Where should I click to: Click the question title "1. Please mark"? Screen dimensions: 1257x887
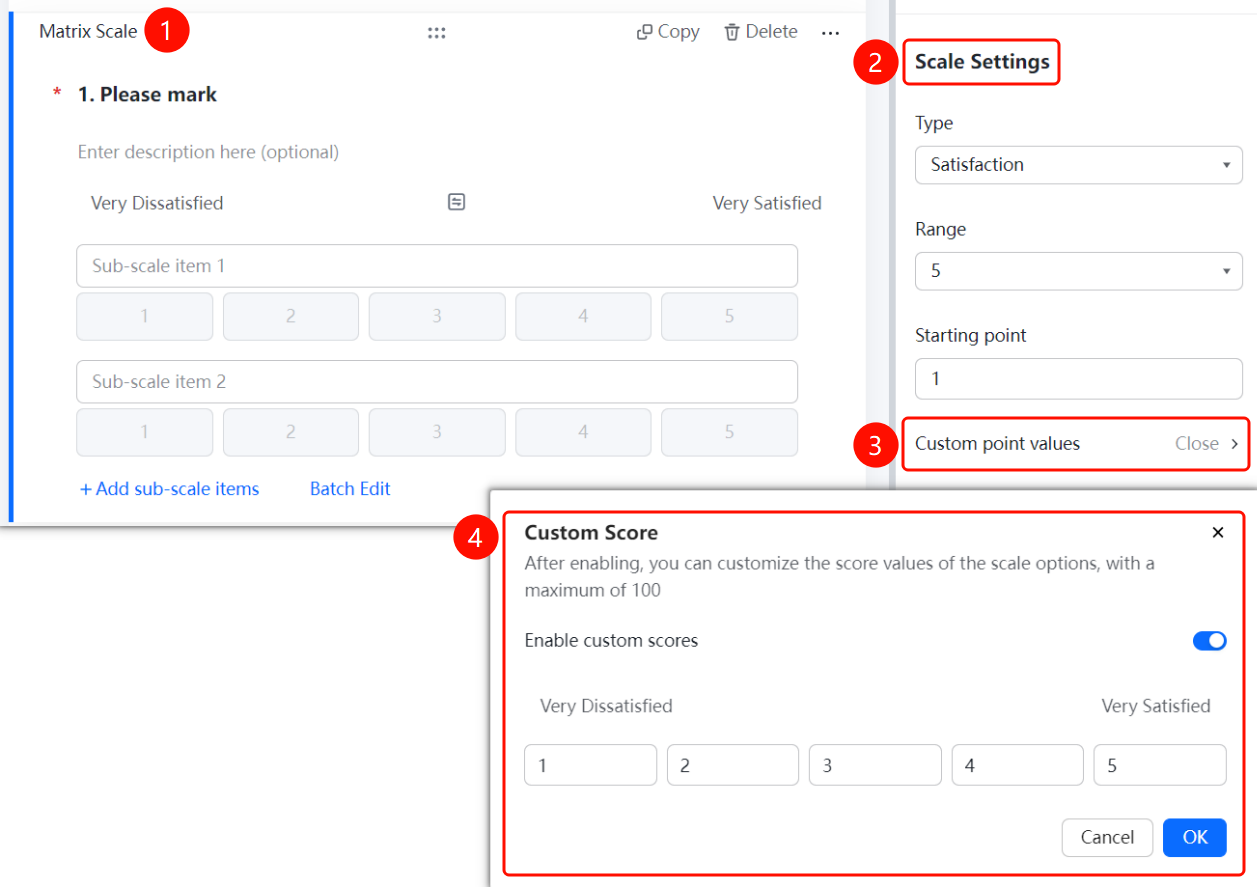pyautogui.click(x=147, y=95)
